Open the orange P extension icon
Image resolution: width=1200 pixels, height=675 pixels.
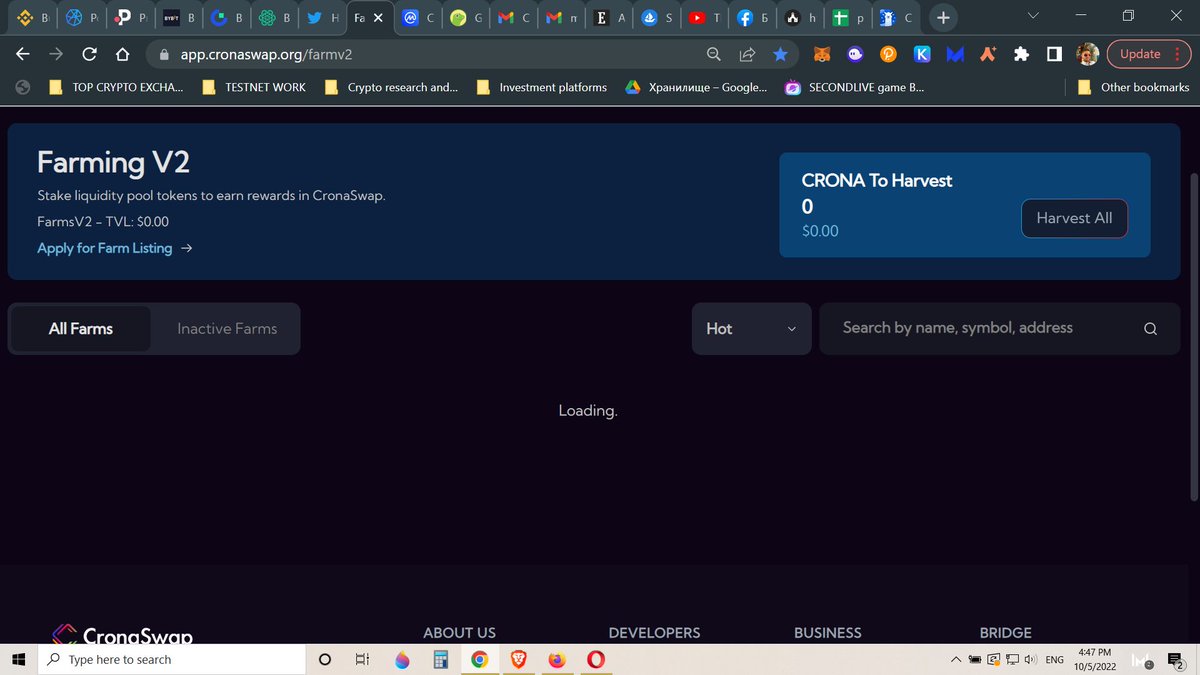tap(887, 54)
